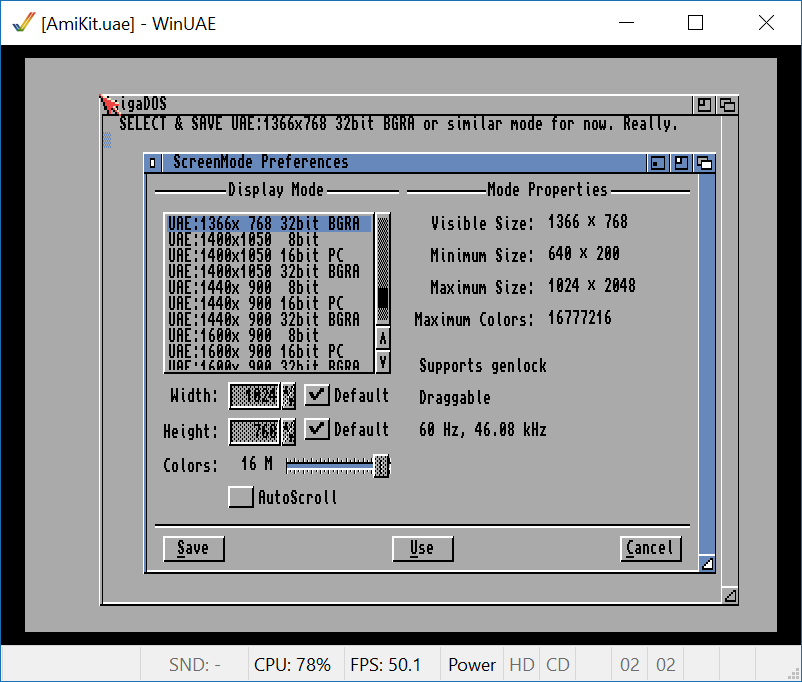
Task: Click the Height input field
Action: 254,431
